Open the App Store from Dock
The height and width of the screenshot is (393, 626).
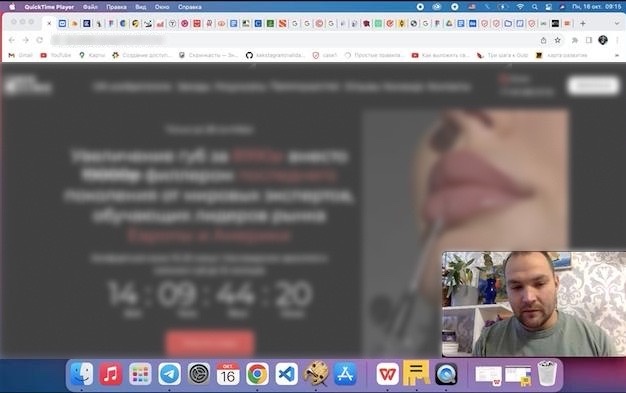click(345, 374)
